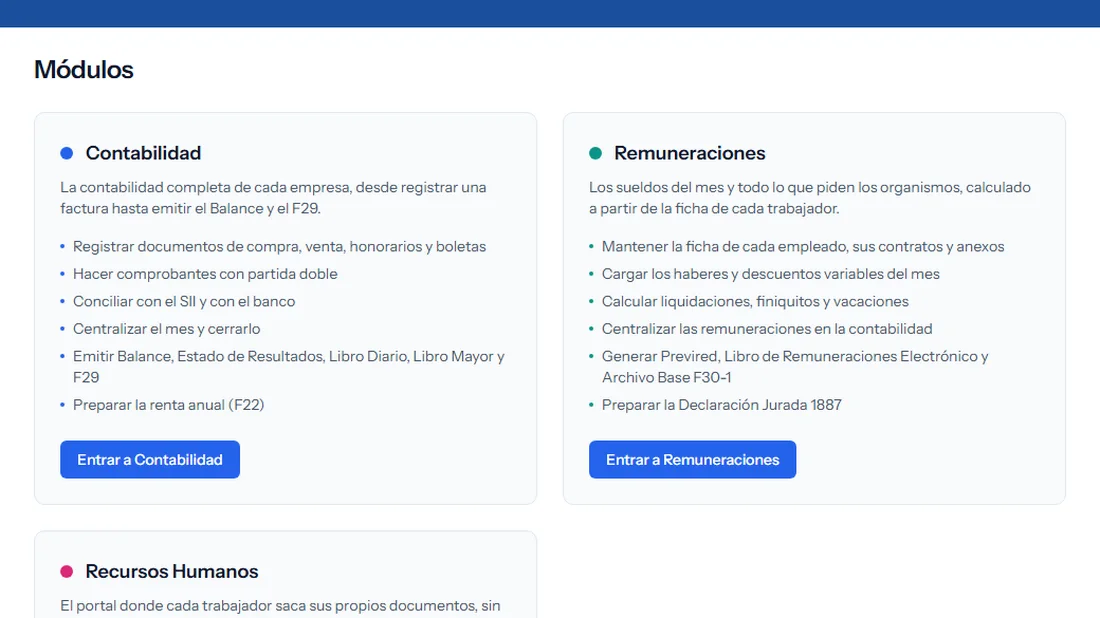Click the blue dot beside Contabilidad

[67, 153]
